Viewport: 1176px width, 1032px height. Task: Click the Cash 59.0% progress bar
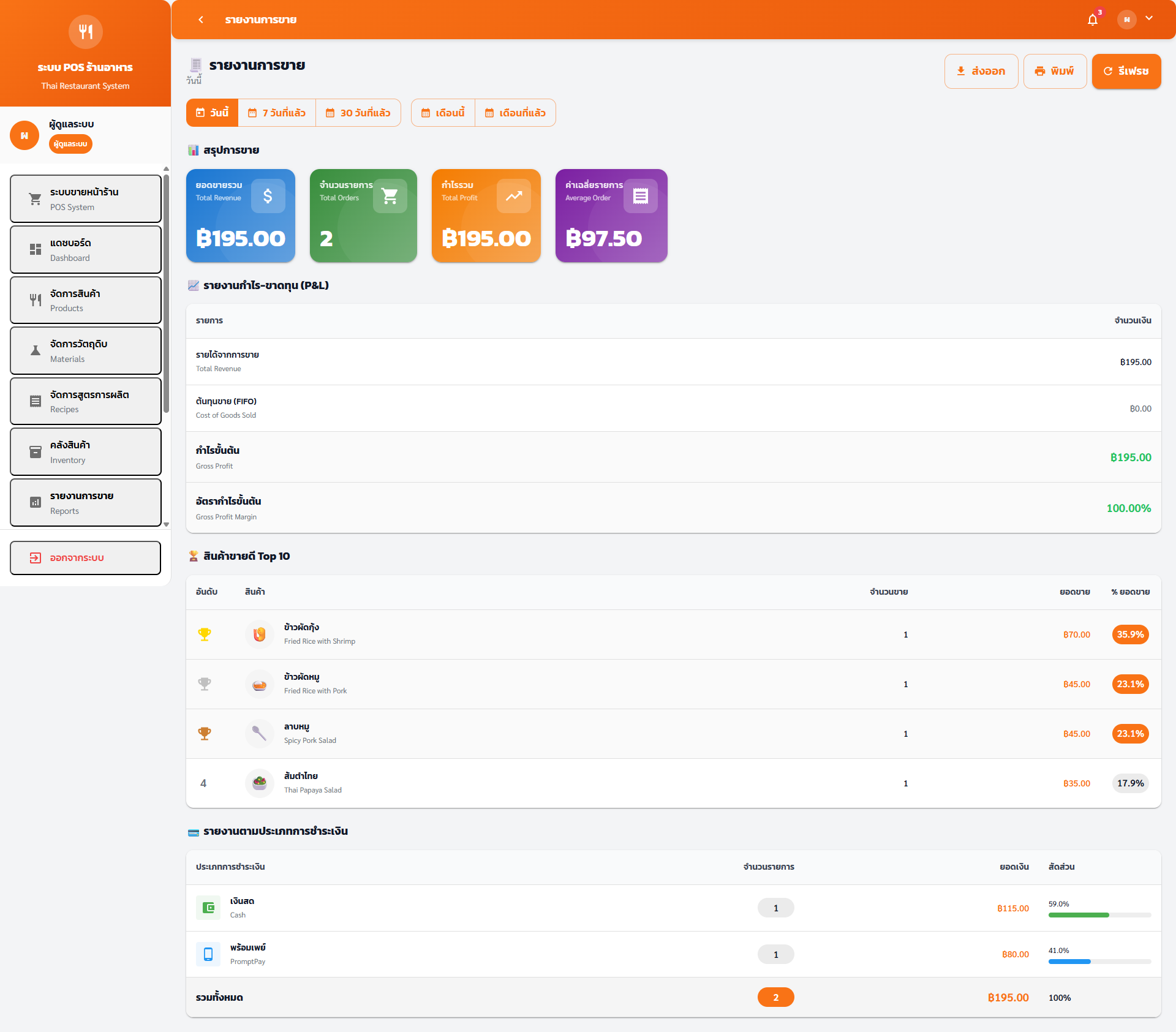(1099, 915)
